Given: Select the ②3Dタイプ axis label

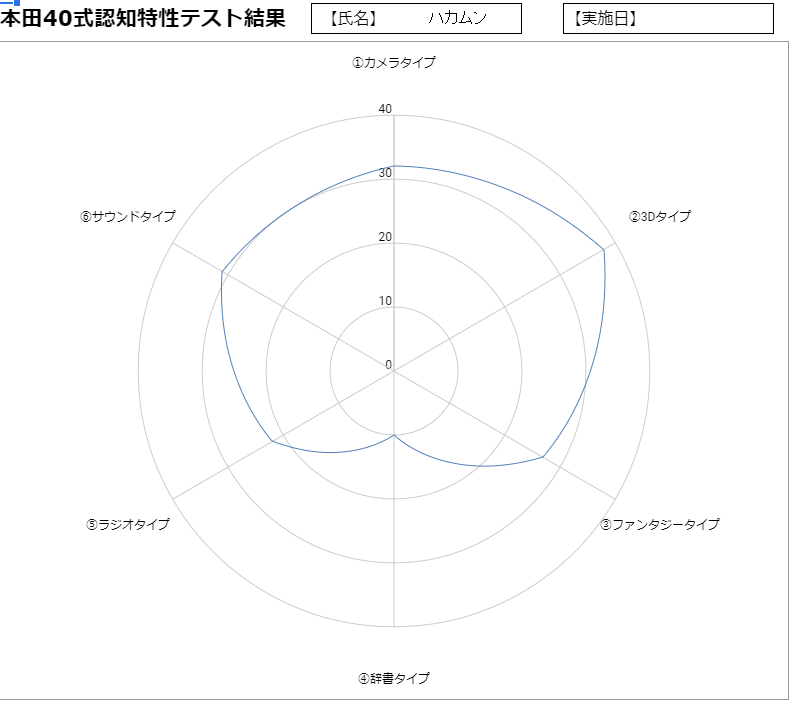Looking at the screenshot, I should [x=660, y=217].
